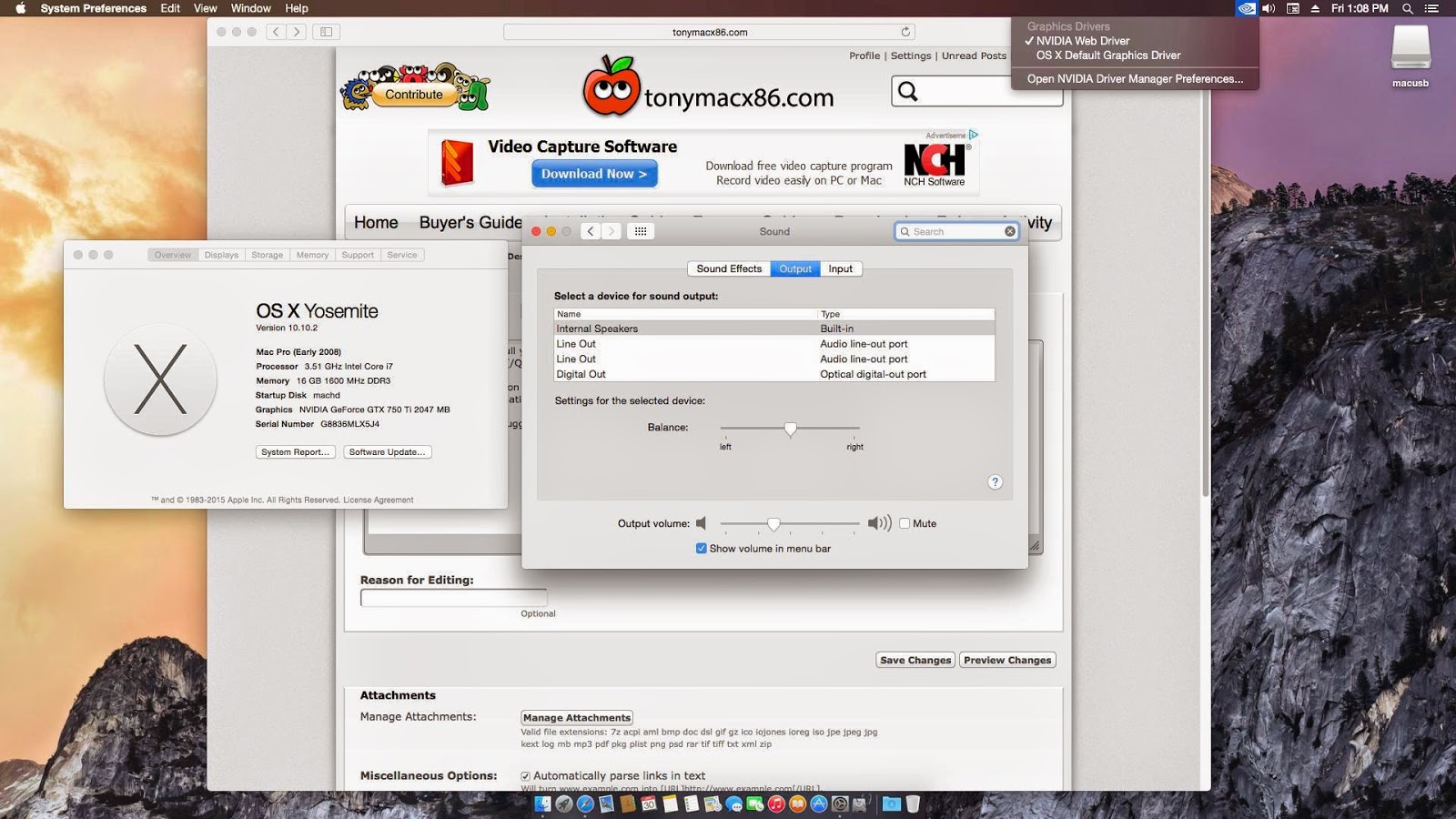Open Maps in the Dock
This screenshot has width=1456, height=819.
tap(712, 804)
